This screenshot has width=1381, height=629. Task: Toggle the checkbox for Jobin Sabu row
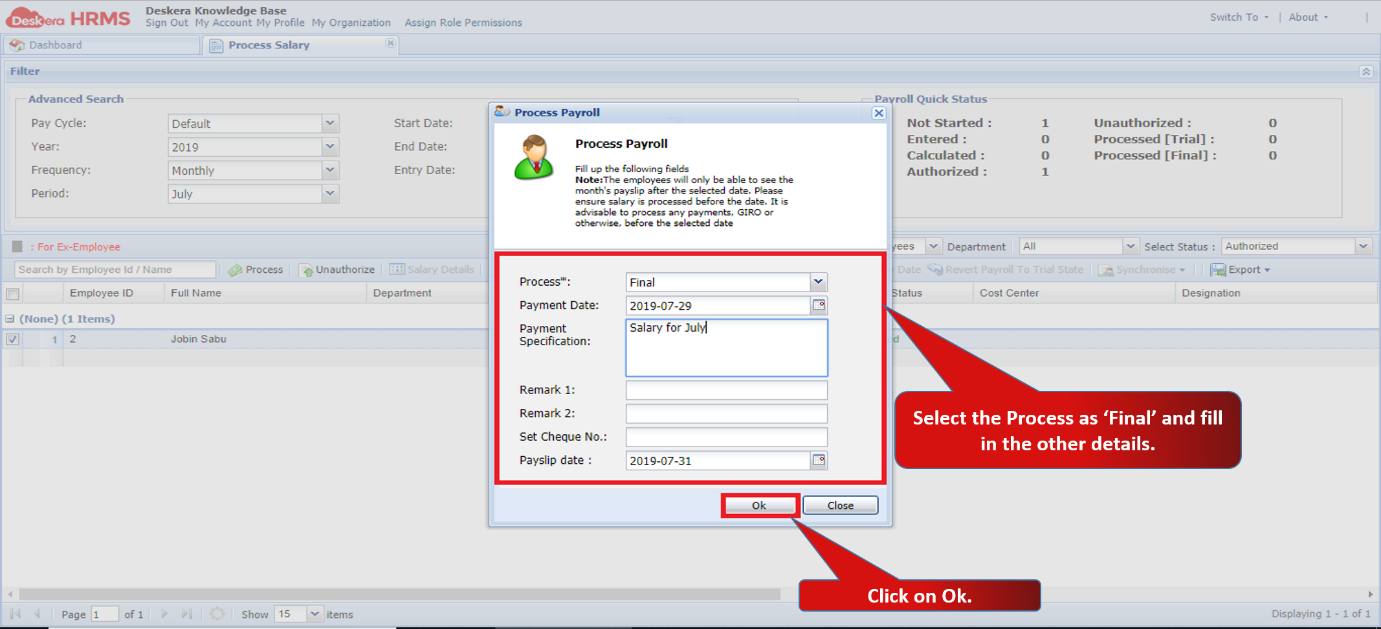pos(12,339)
